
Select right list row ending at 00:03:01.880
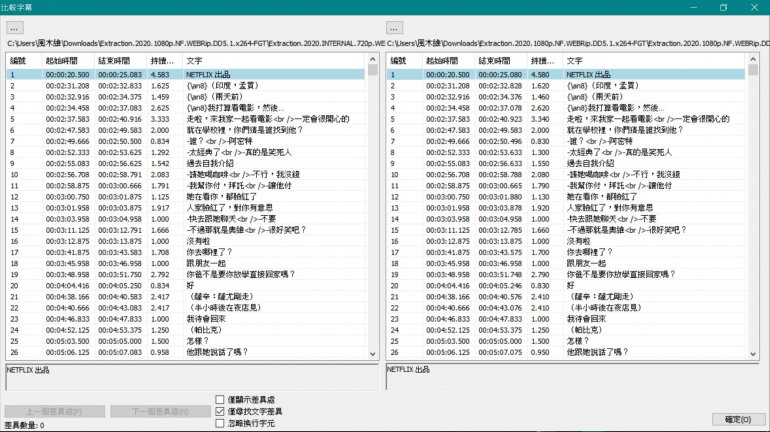pos(566,197)
